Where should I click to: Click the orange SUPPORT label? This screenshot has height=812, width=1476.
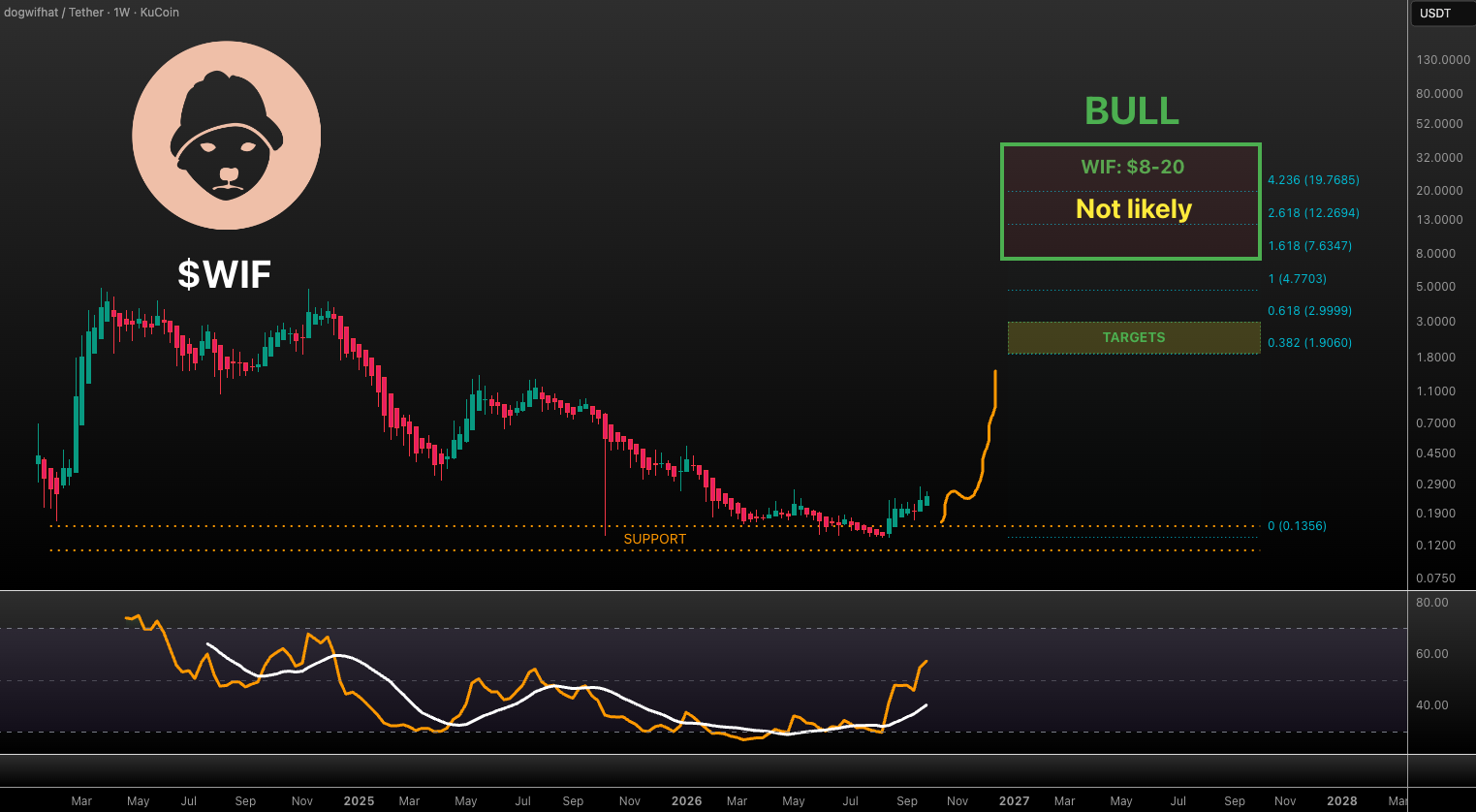coord(655,539)
